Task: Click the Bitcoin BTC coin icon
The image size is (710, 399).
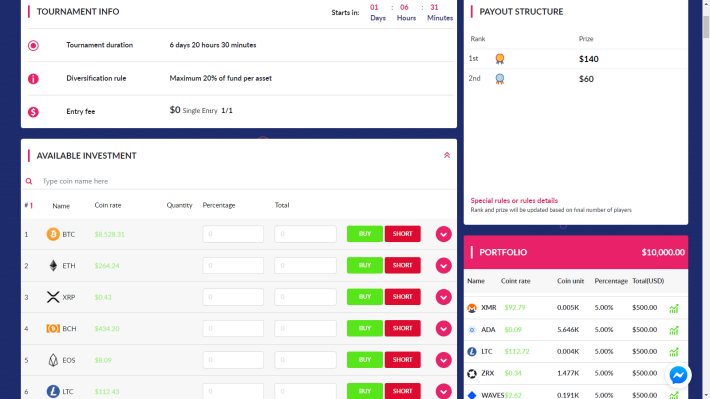Action: (x=53, y=234)
